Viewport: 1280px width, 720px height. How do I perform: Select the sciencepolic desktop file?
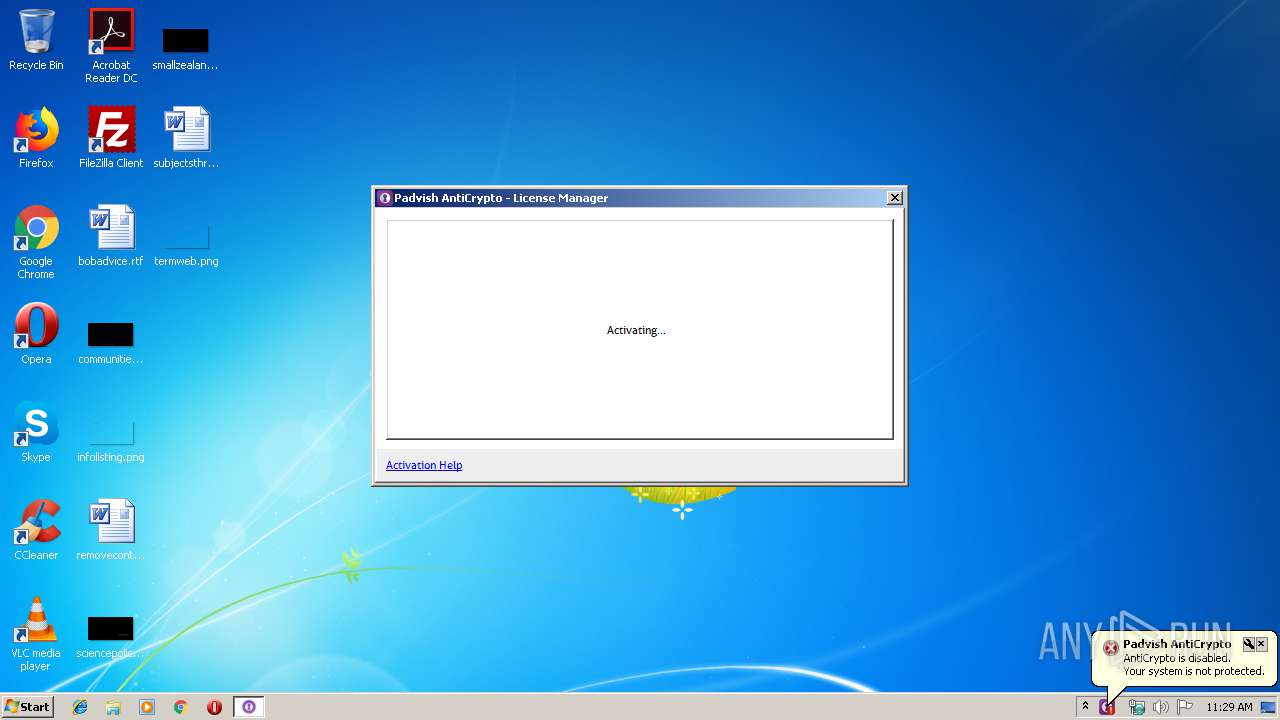point(111,637)
